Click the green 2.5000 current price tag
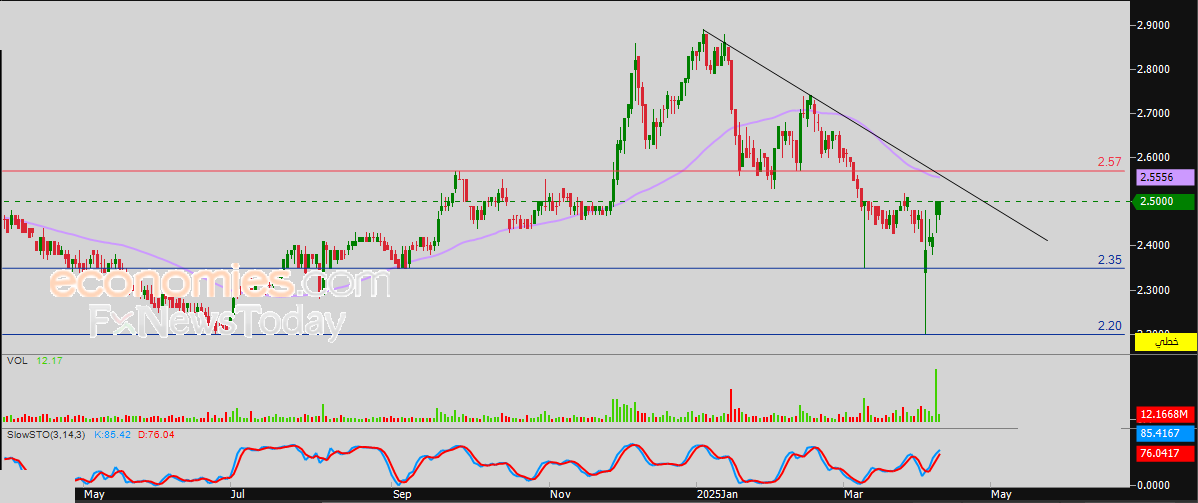Viewport: 1198px width, 503px height. tap(1165, 202)
